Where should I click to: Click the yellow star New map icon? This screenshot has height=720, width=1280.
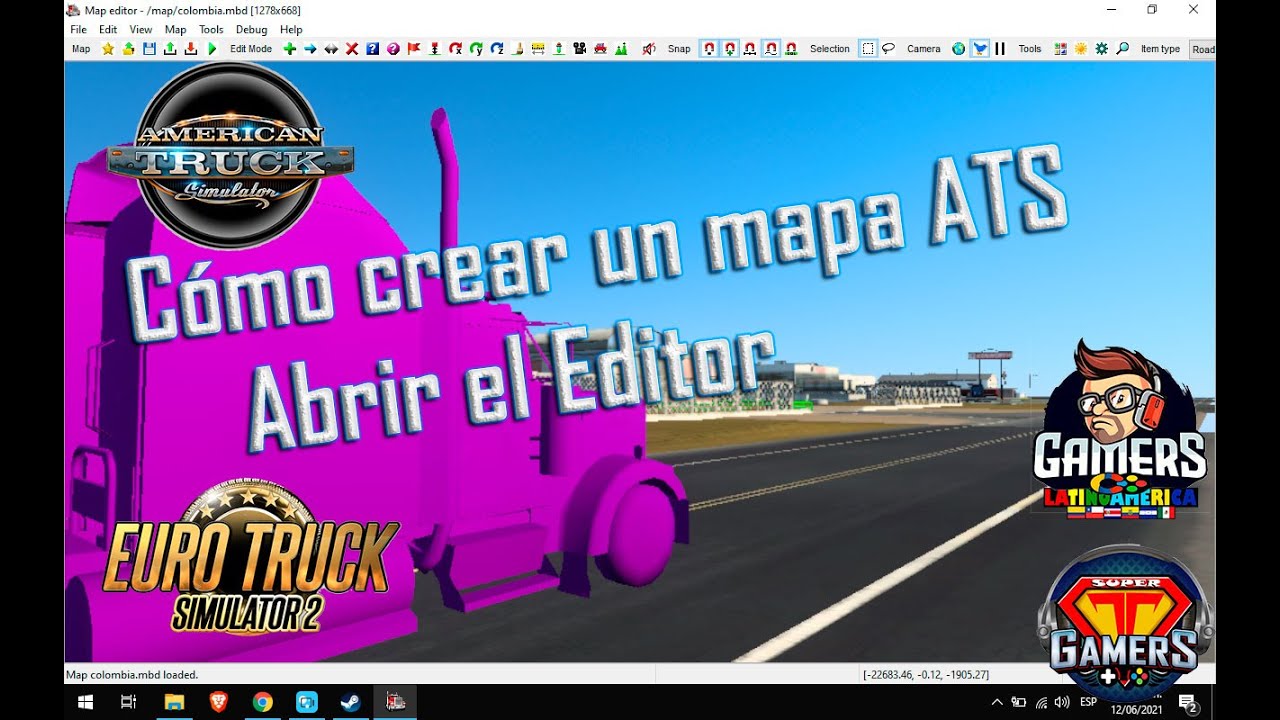[x=108, y=48]
